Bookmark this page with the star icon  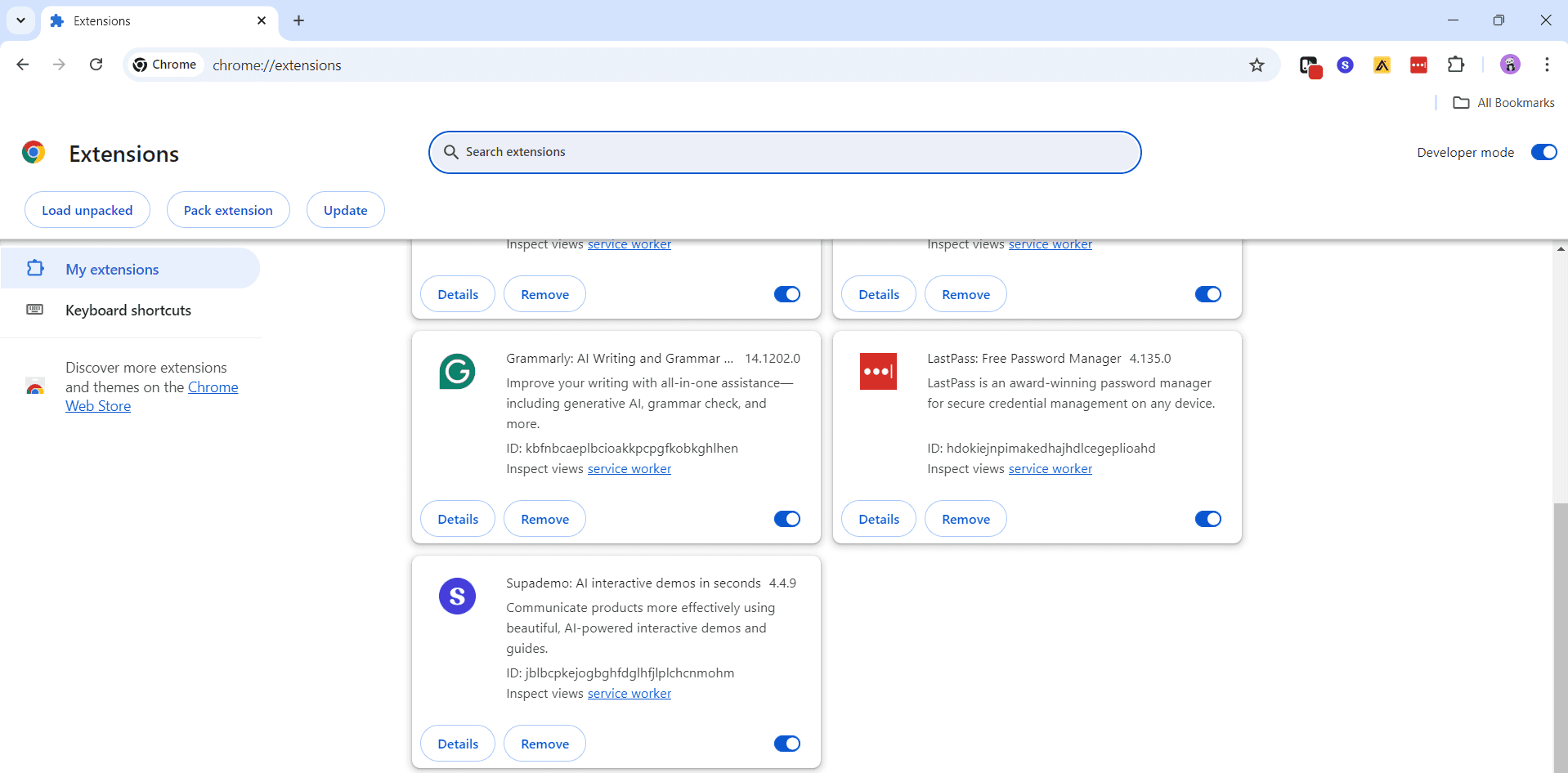tap(1257, 65)
